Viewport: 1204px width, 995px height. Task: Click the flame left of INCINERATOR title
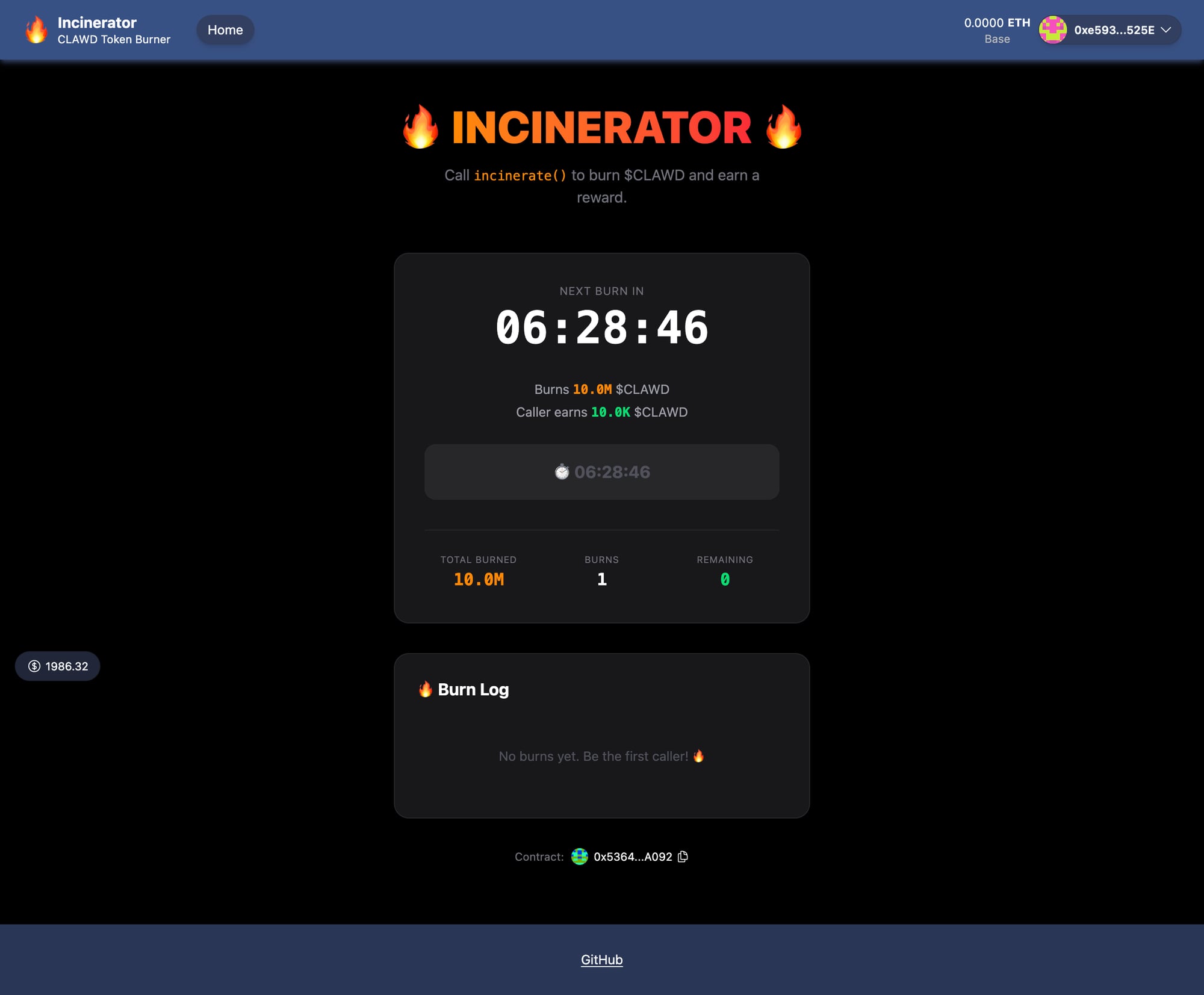tap(420, 127)
